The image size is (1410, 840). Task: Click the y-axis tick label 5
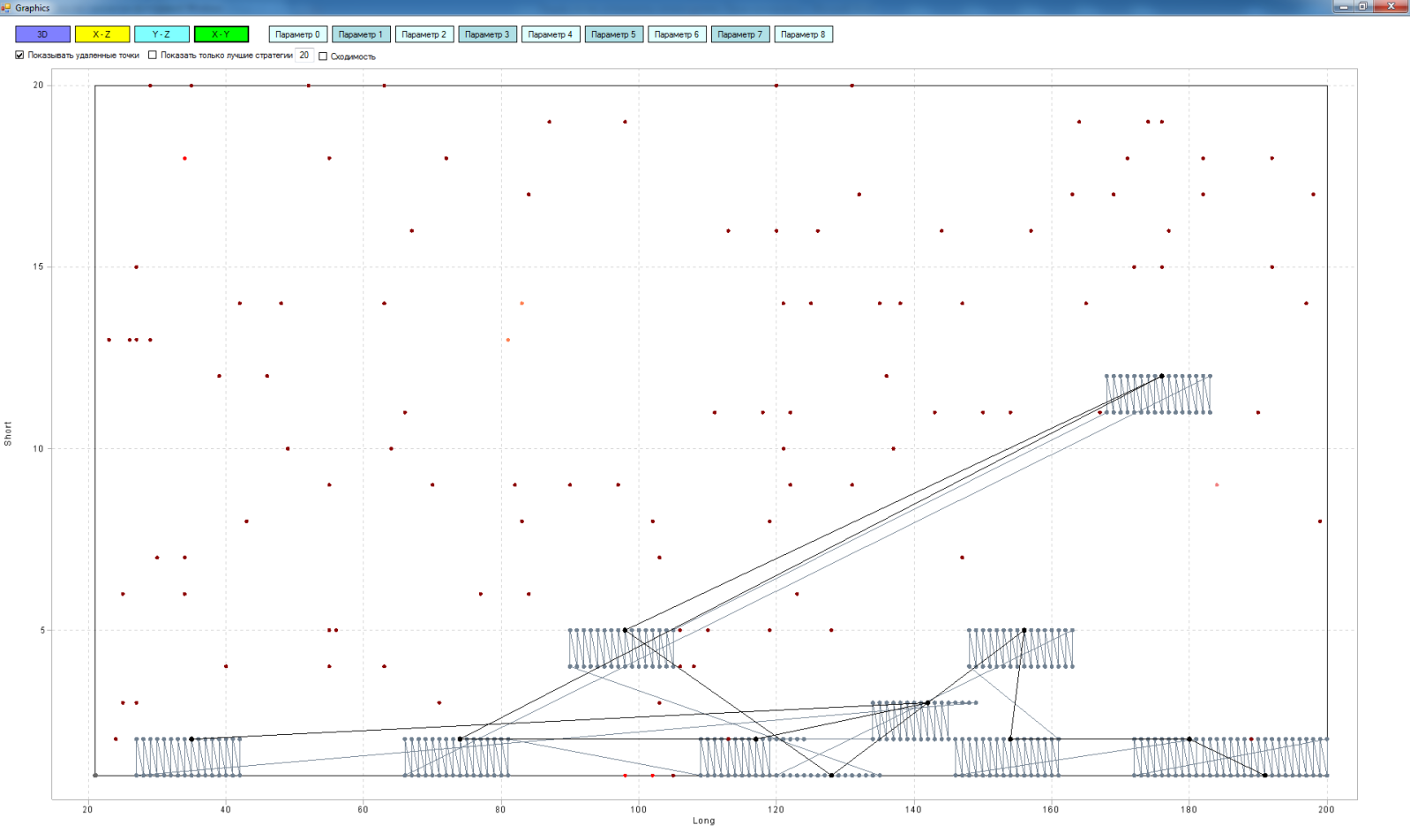click(41, 631)
